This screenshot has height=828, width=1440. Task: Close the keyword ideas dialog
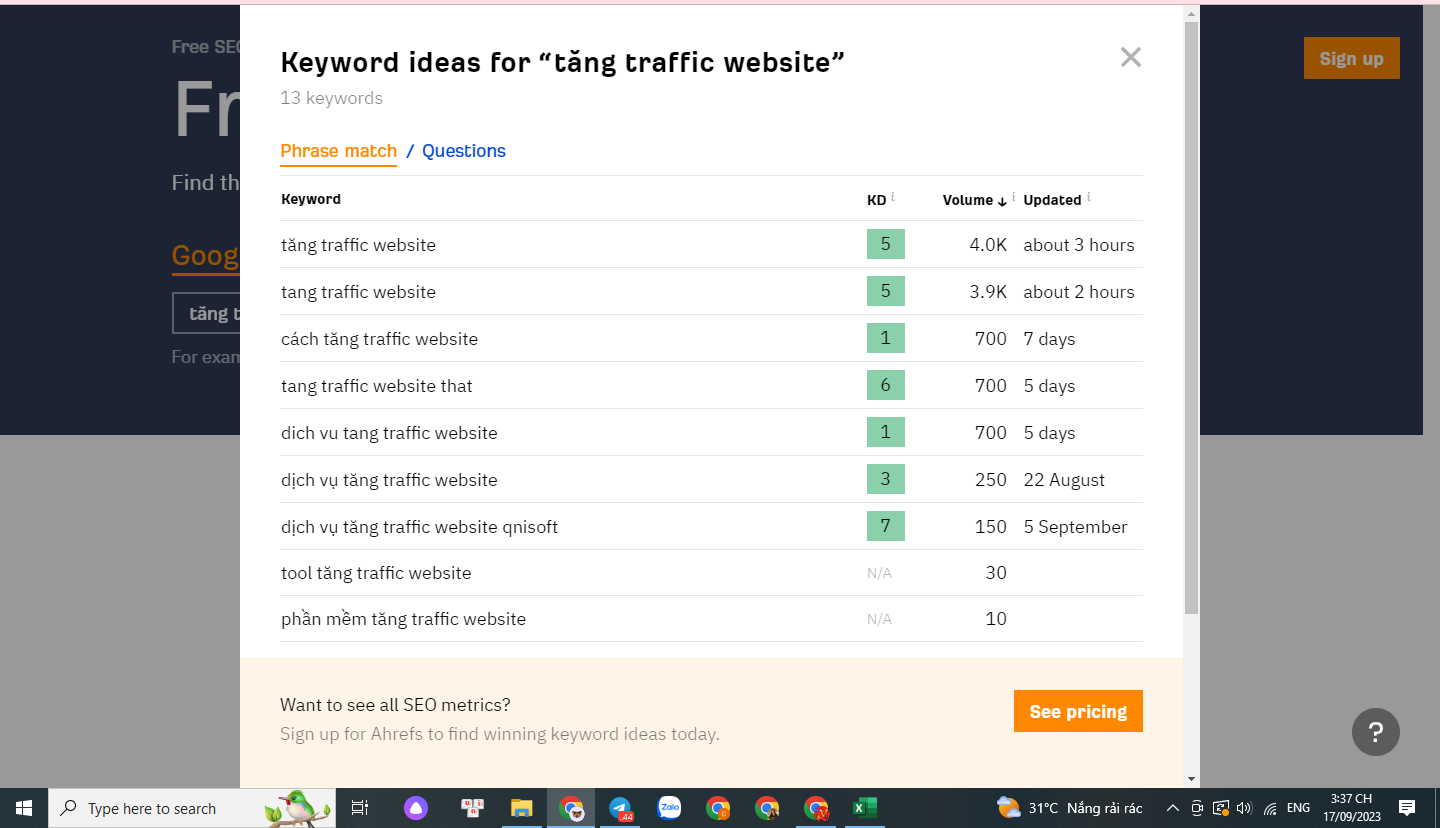pos(1130,57)
